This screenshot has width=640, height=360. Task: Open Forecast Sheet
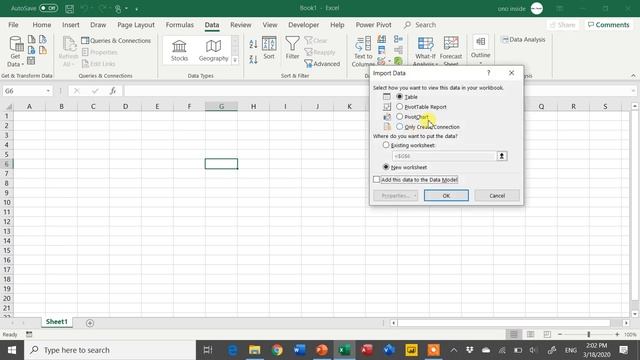tap(451, 52)
